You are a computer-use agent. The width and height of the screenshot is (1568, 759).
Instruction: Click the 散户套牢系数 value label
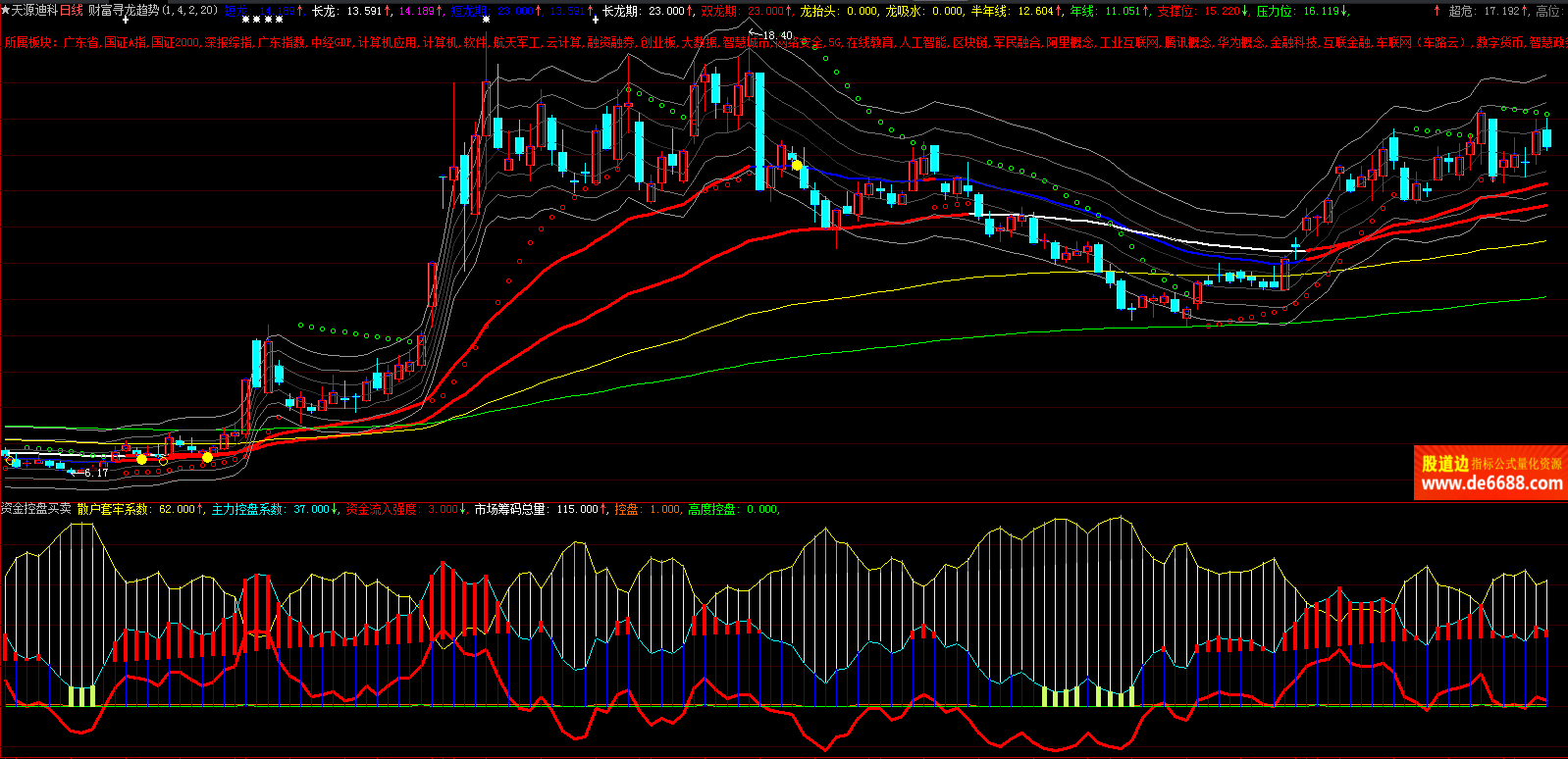click(x=140, y=509)
